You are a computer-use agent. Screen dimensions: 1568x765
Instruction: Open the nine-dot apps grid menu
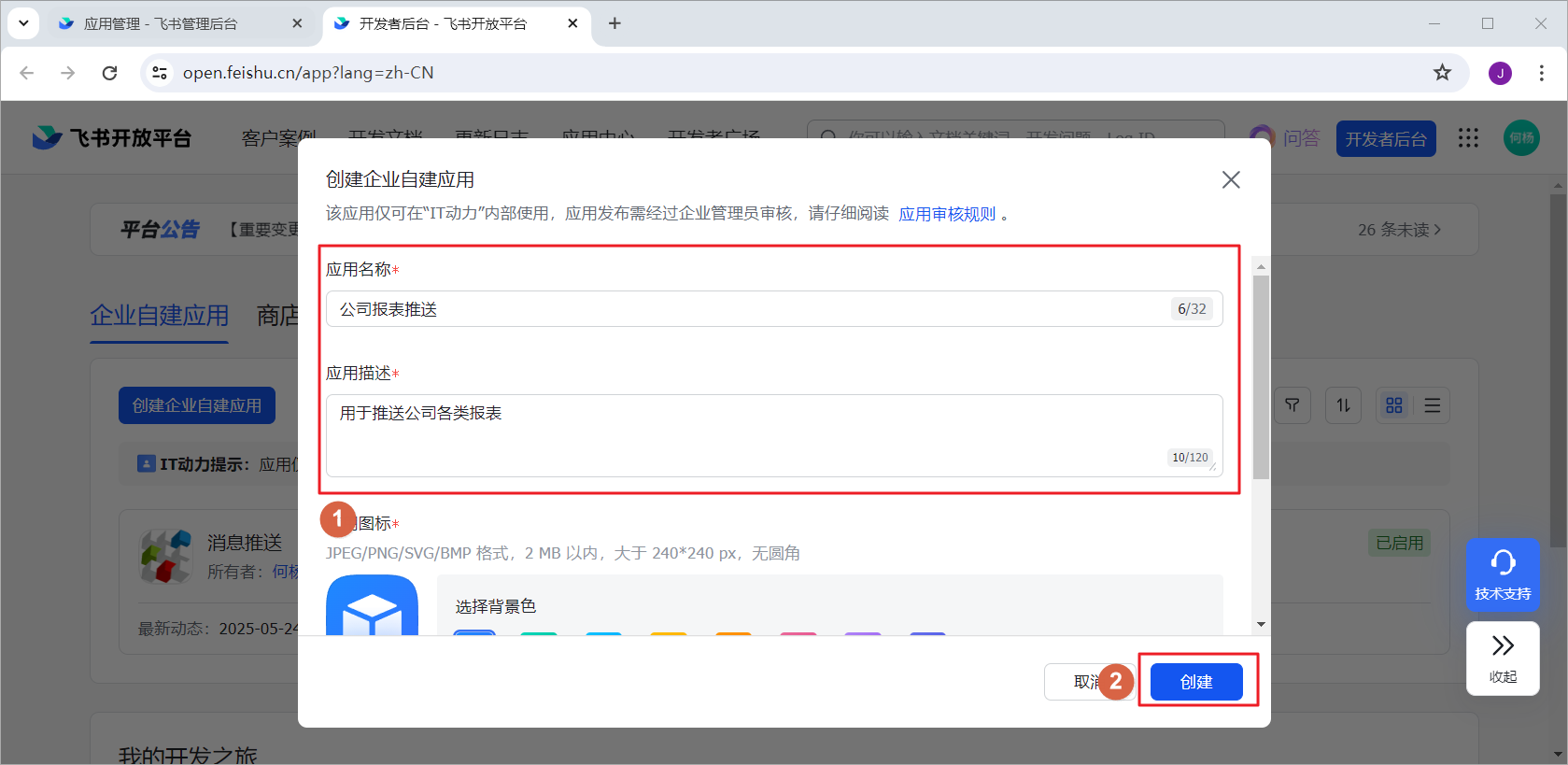click(1468, 138)
